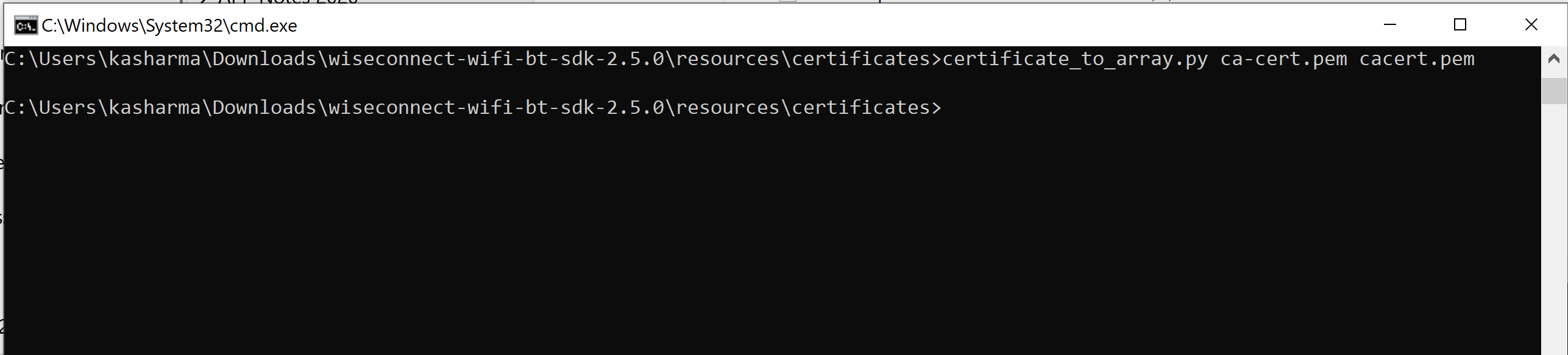The height and width of the screenshot is (355, 1568).
Task: Click the title text C:\Windows\System32\cmd.exe
Action: [169, 25]
